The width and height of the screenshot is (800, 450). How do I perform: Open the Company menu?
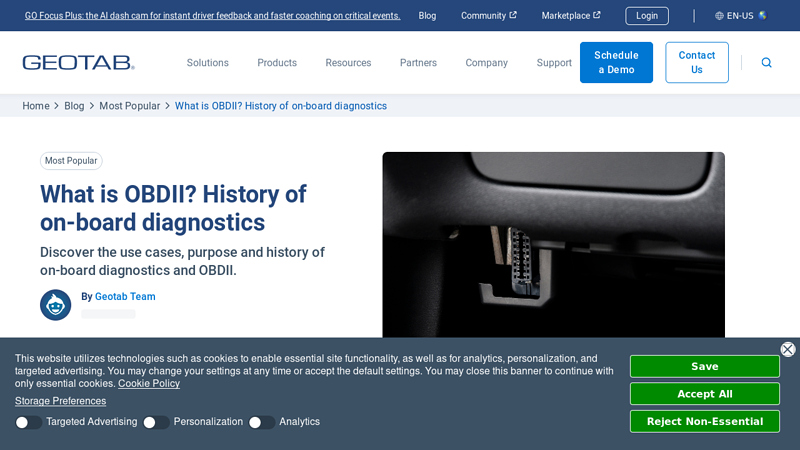point(487,63)
